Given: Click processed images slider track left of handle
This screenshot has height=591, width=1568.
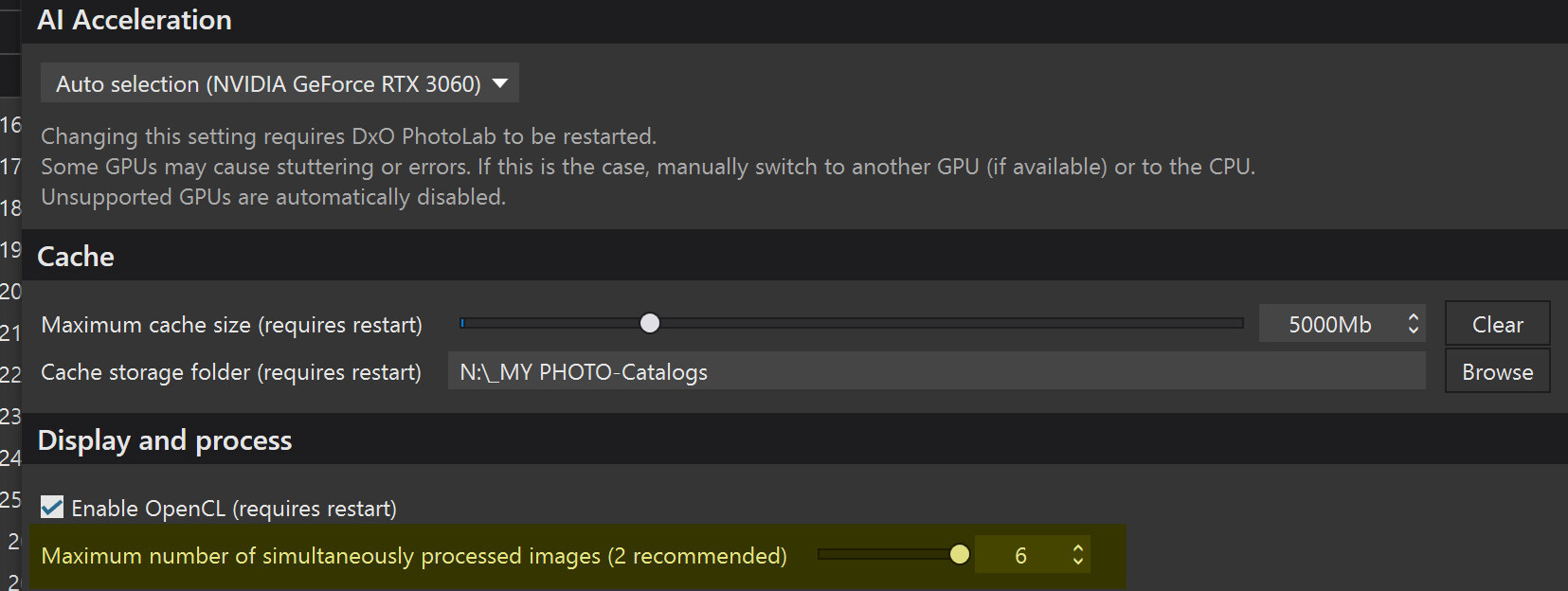Looking at the screenshot, I should (x=881, y=554).
